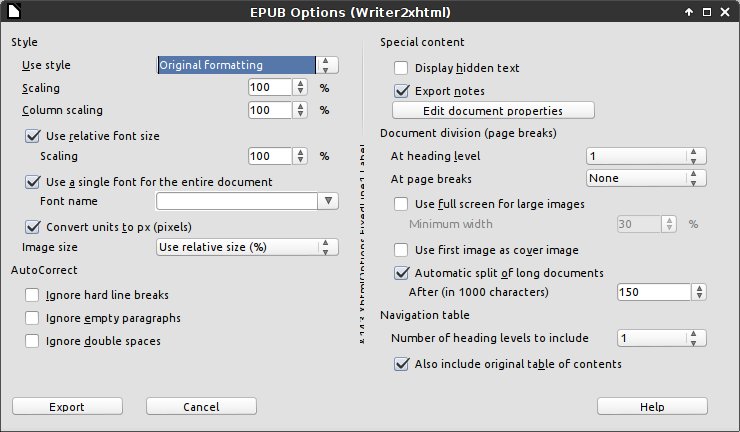Screen dimensions: 740x432
Task: Enable Ignore double spaces
Action: (x=32, y=341)
